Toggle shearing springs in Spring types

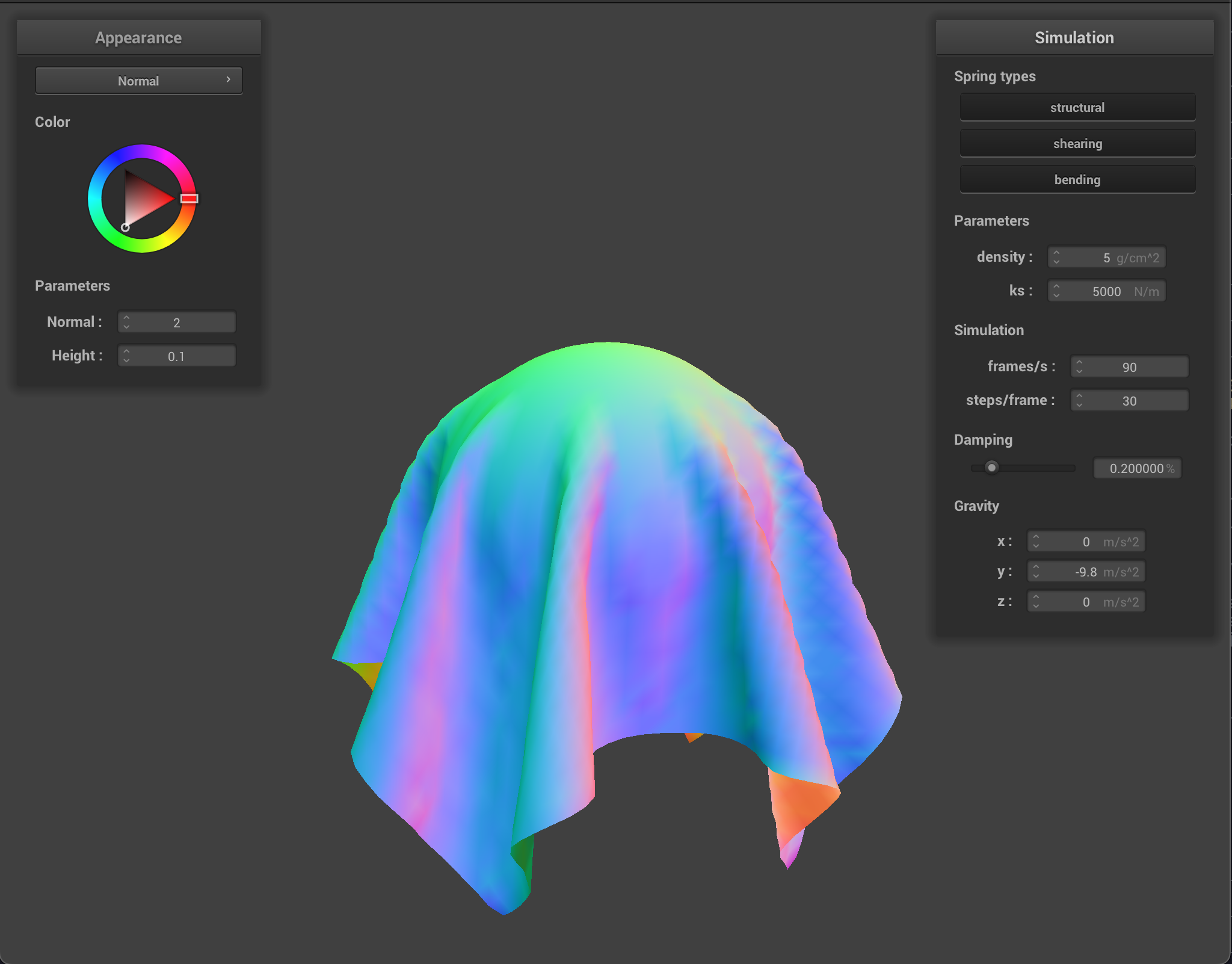pos(1077,143)
